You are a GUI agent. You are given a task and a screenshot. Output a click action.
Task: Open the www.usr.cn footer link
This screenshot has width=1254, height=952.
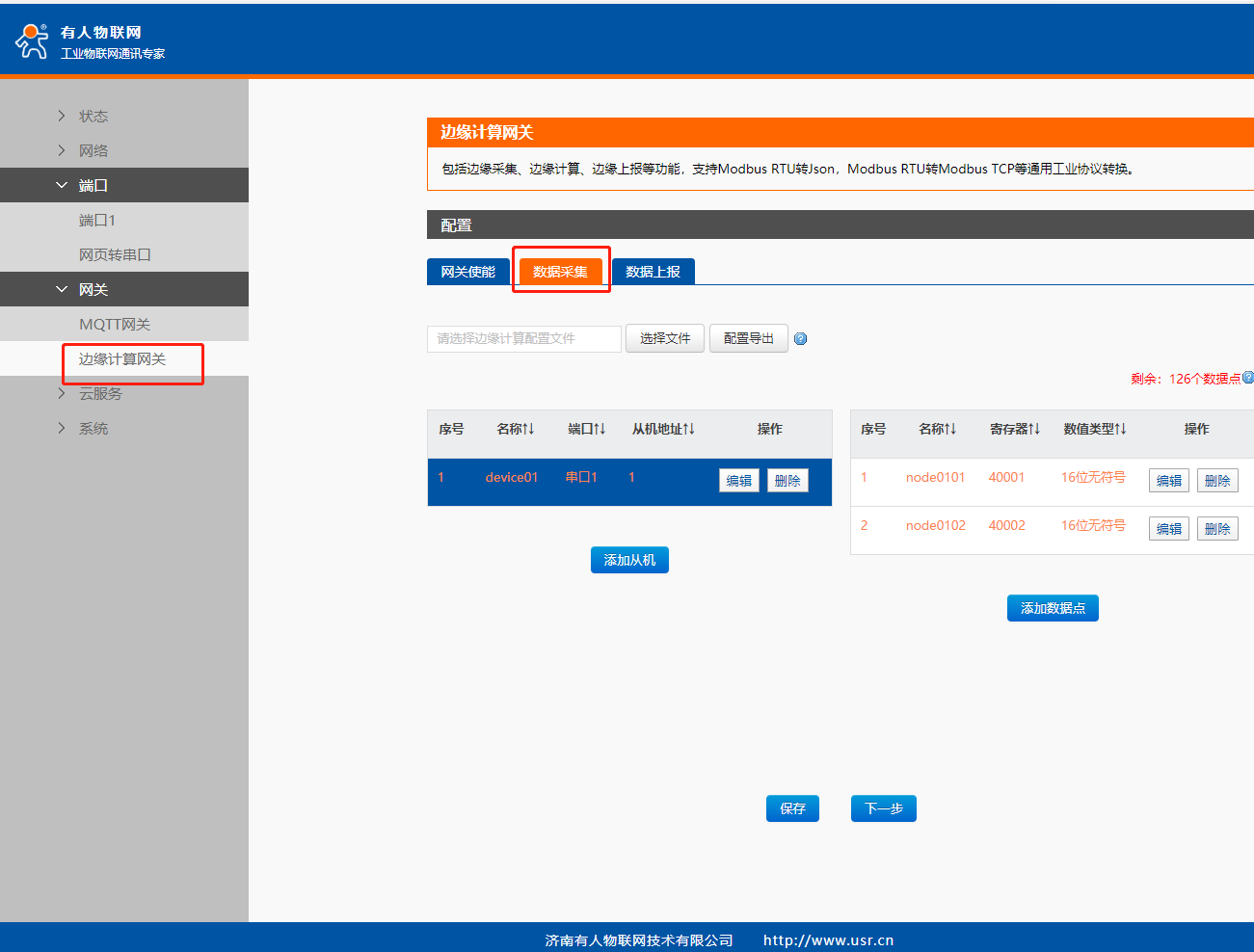pos(828,940)
